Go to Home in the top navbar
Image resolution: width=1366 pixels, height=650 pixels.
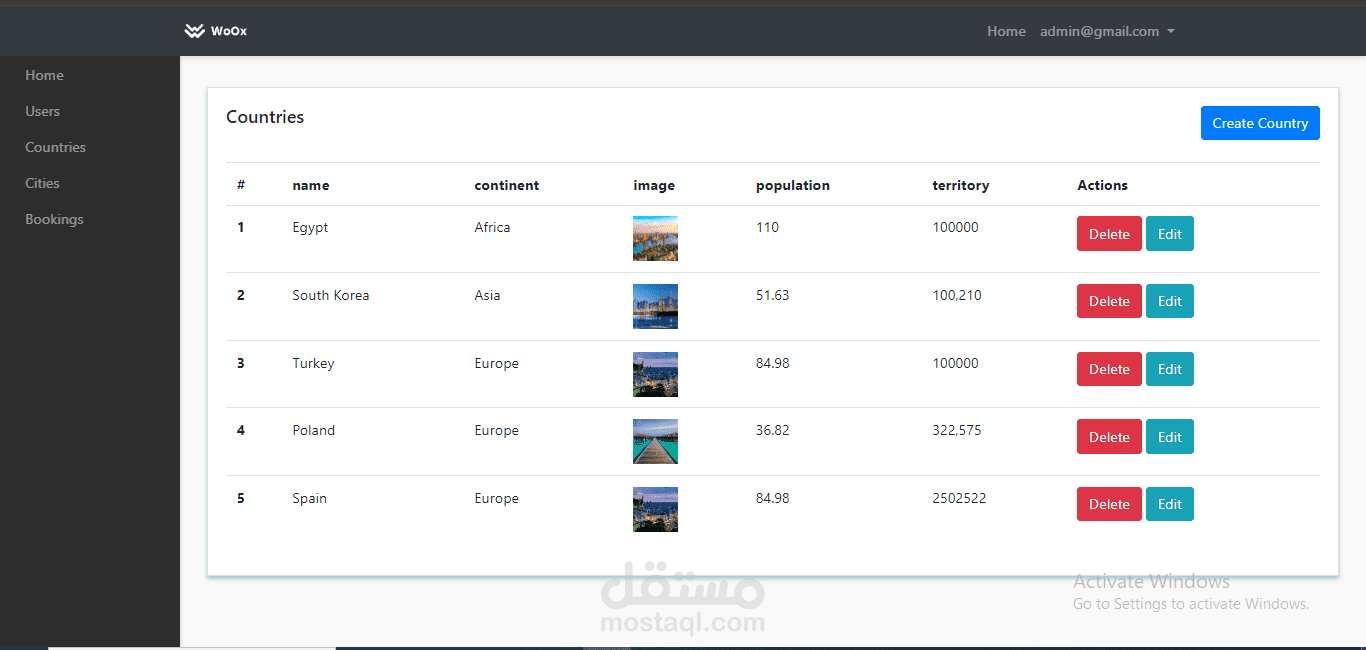1006,31
